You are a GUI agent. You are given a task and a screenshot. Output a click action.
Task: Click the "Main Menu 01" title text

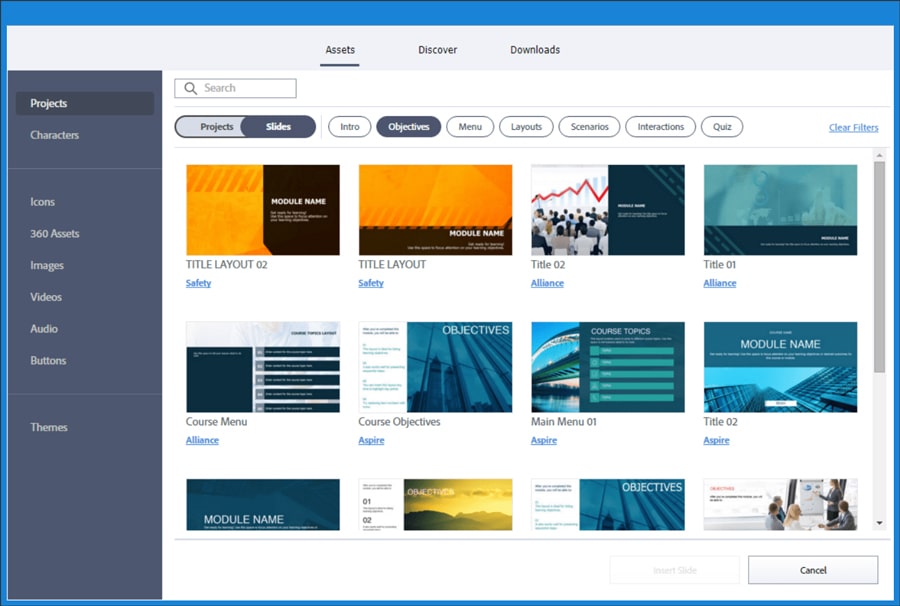(x=564, y=422)
